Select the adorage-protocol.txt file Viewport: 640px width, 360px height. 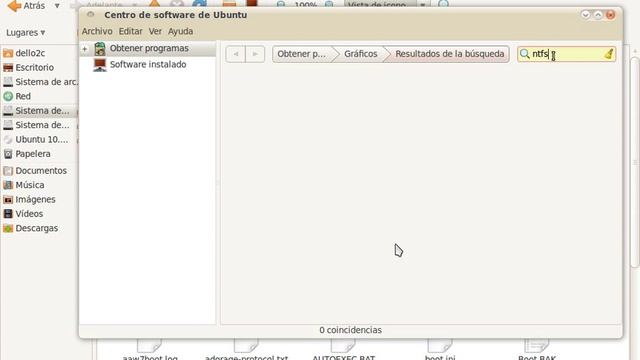point(247,349)
